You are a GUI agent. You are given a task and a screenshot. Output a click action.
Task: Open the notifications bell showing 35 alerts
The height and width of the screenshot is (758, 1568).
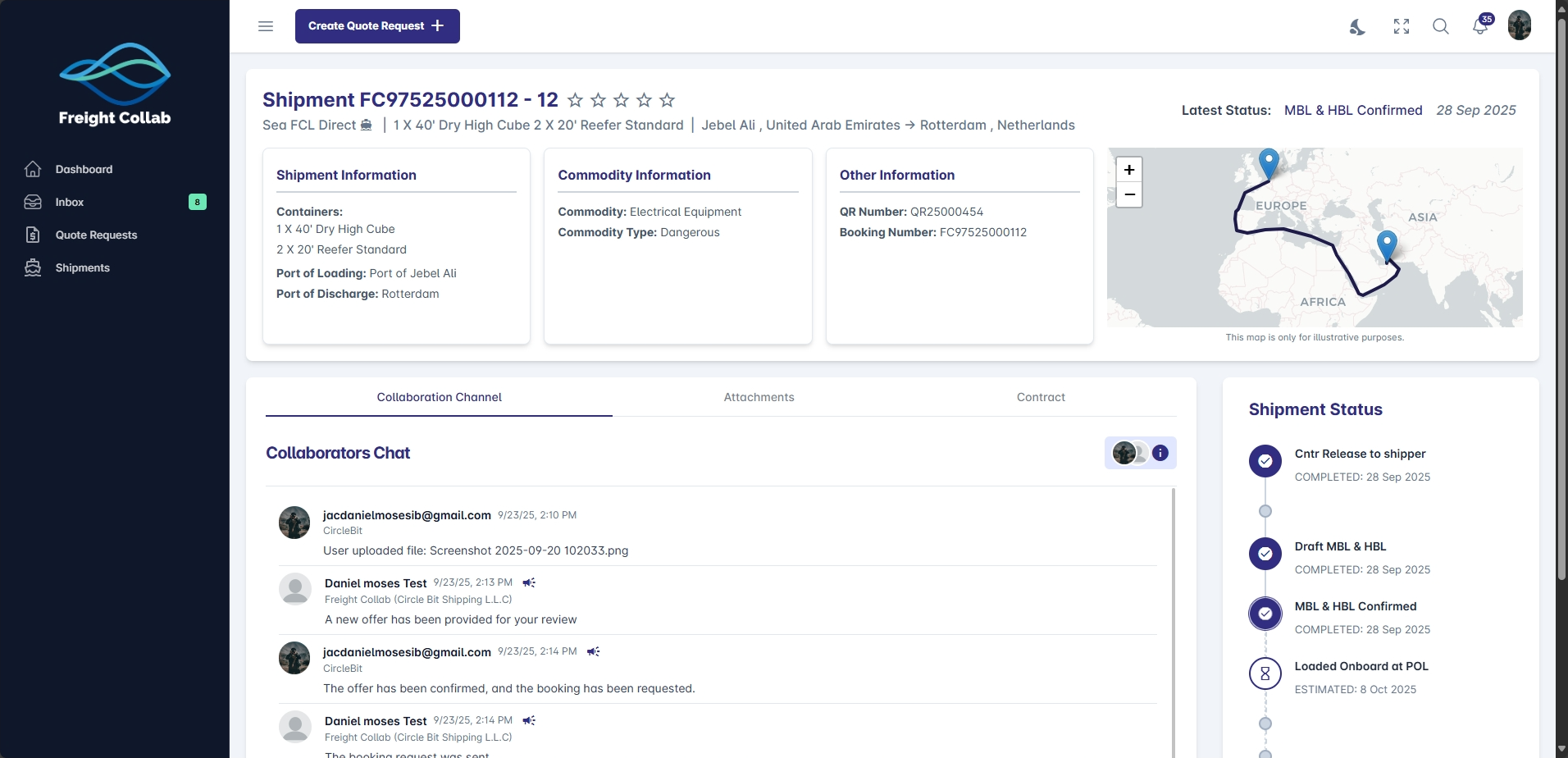point(1479,26)
